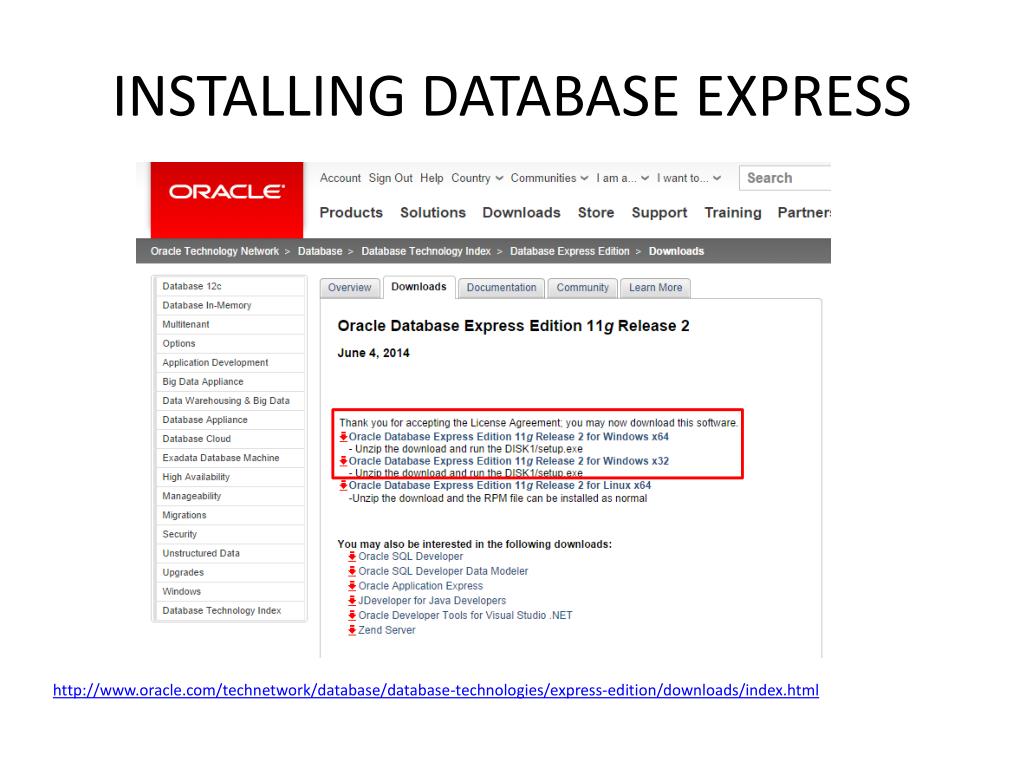This screenshot has height=768, width=1024.
Task: Expand the 'I am a...' dropdown
Action: point(622,178)
